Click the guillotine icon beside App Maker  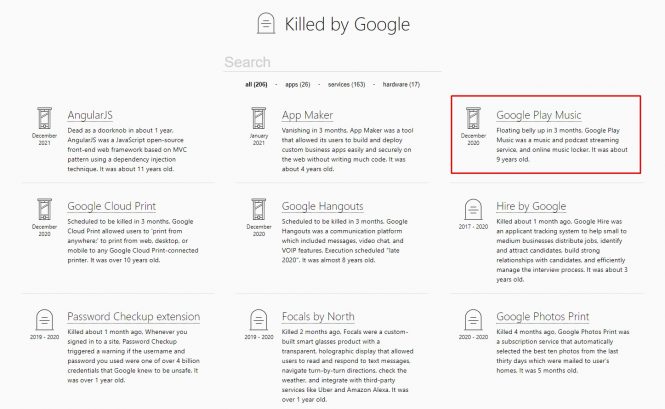258,117
